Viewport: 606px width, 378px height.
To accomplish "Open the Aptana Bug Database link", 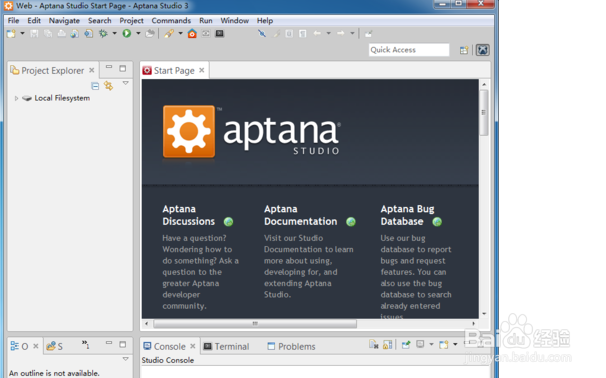I will (x=407, y=215).
